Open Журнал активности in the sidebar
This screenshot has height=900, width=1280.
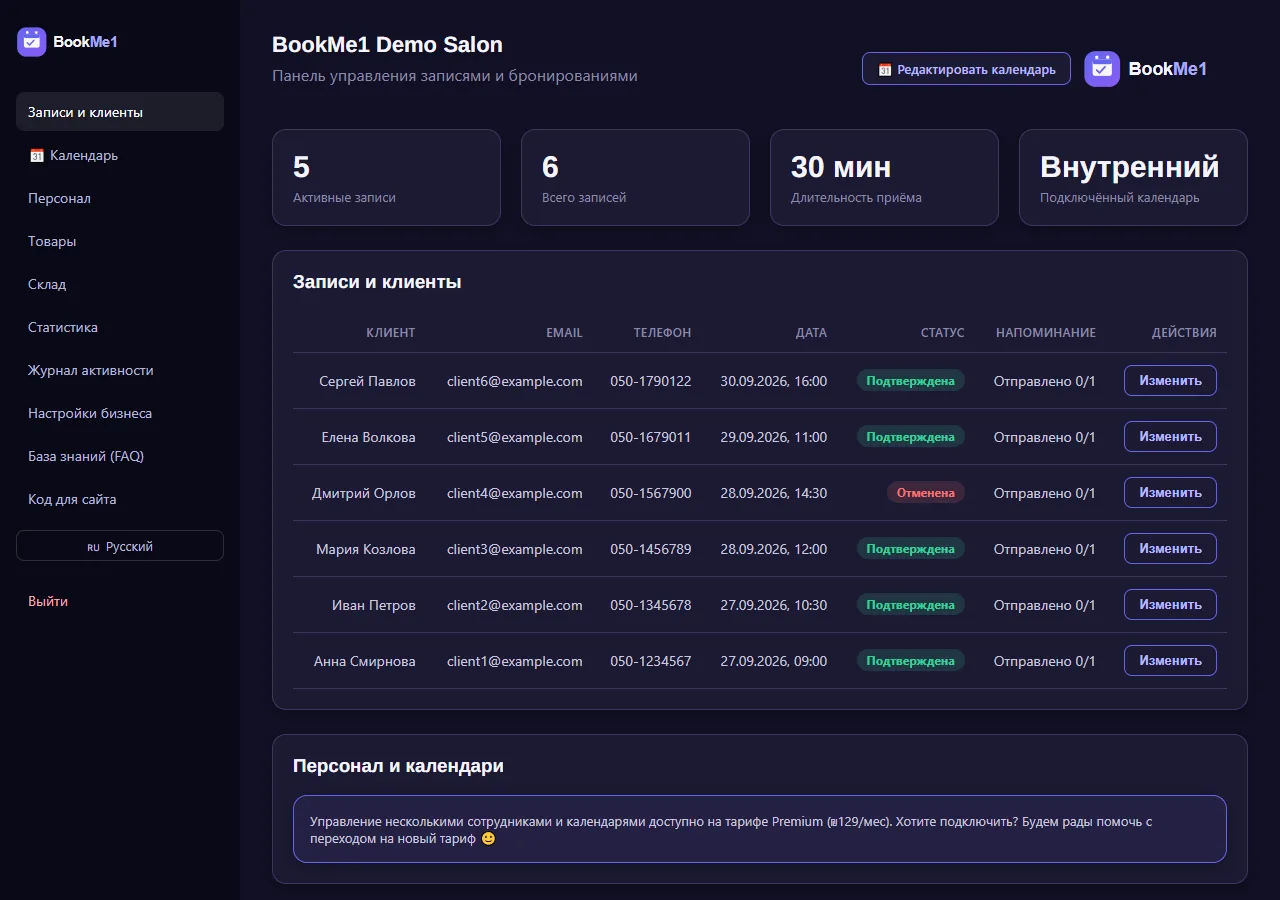click(120, 370)
